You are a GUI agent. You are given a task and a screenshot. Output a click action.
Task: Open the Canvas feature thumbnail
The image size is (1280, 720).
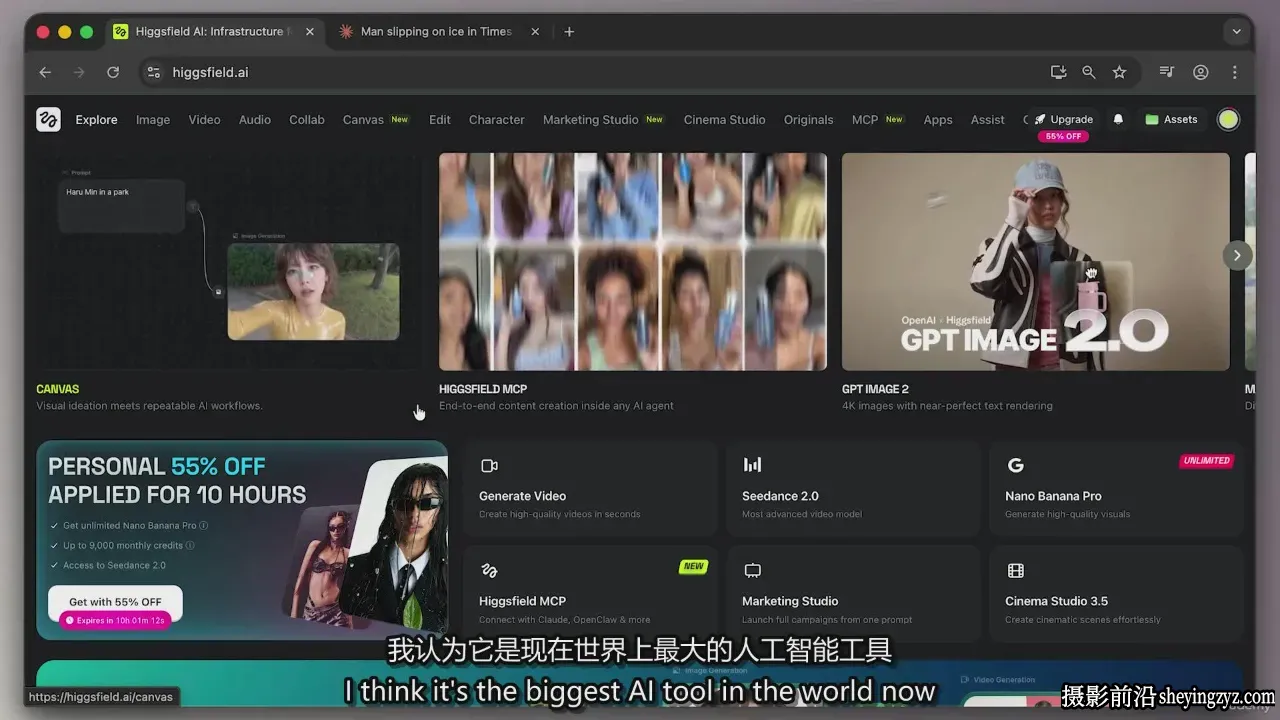coord(229,262)
